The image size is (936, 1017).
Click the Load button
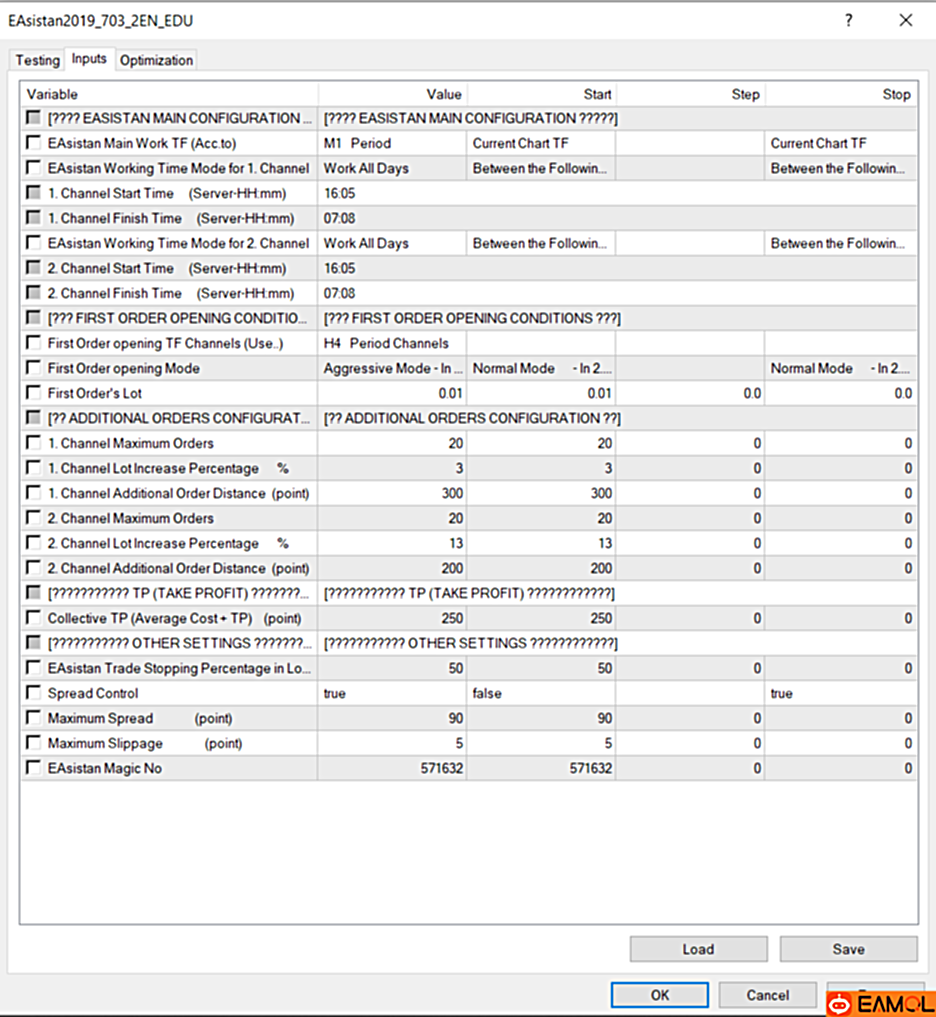[697, 949]
